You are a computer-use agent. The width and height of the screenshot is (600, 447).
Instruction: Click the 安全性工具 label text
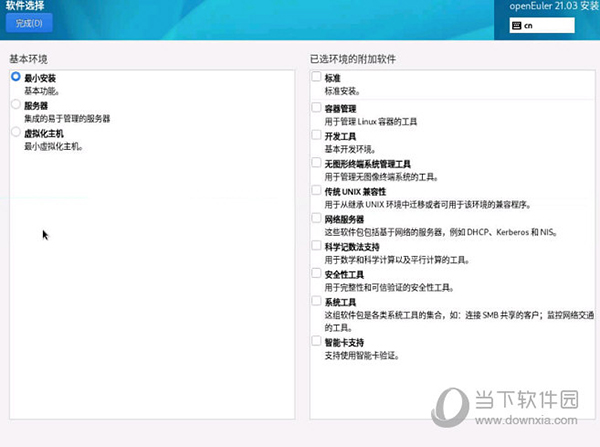click(344, 275)
